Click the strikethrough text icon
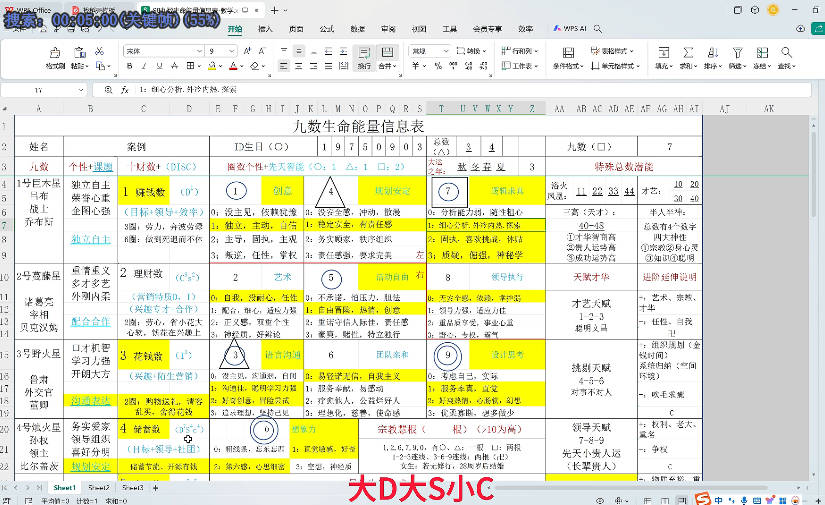Viewport: 825px width, 505px height. 173,67
